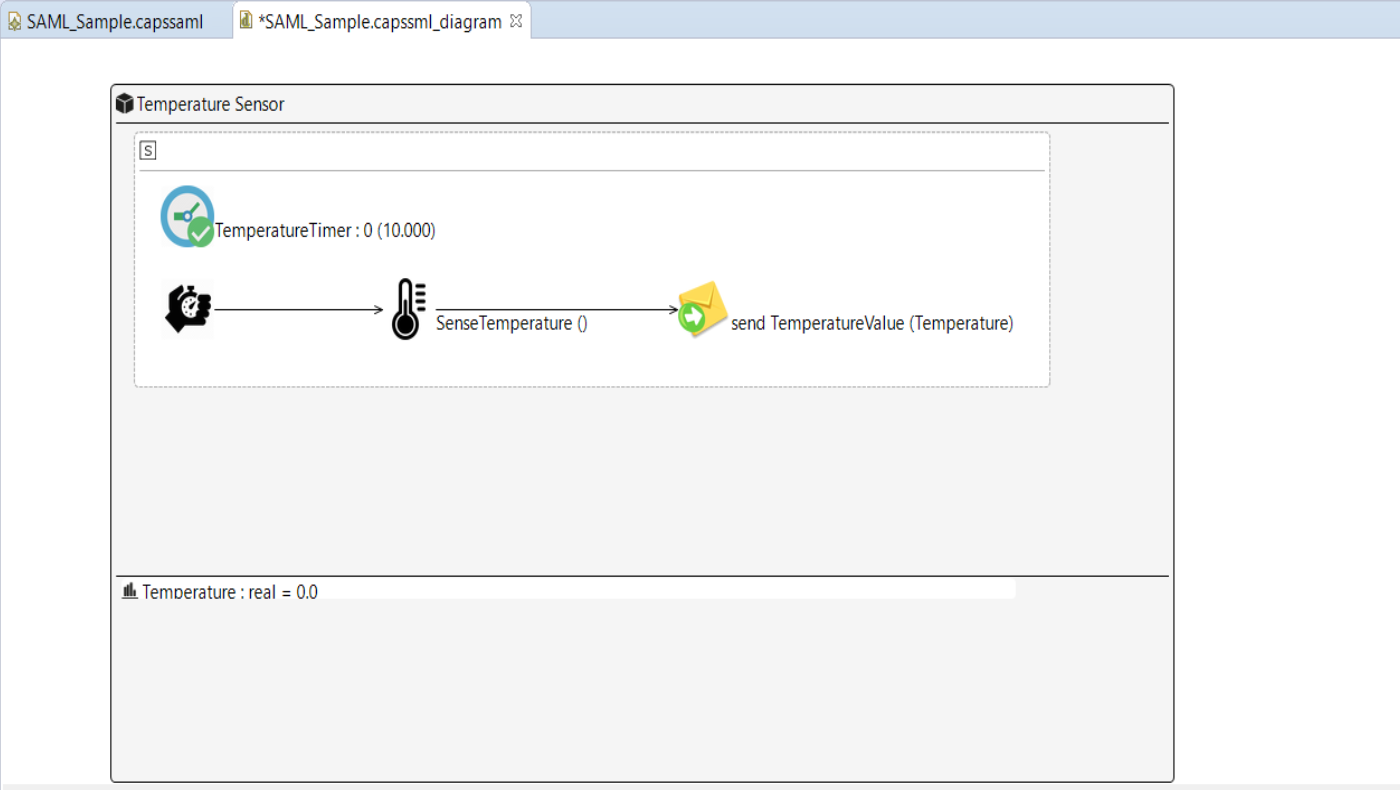Viewport: 1400px width, 790px height.
Task: Click the TemperatureTimer : 0 (10.000) label
Action: point(325,231)
